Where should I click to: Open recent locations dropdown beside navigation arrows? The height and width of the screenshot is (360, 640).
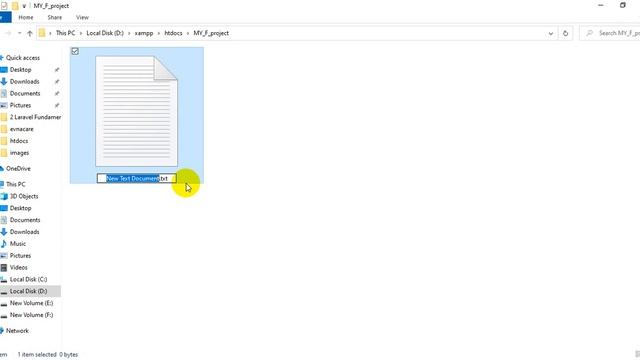click(20, 33)
